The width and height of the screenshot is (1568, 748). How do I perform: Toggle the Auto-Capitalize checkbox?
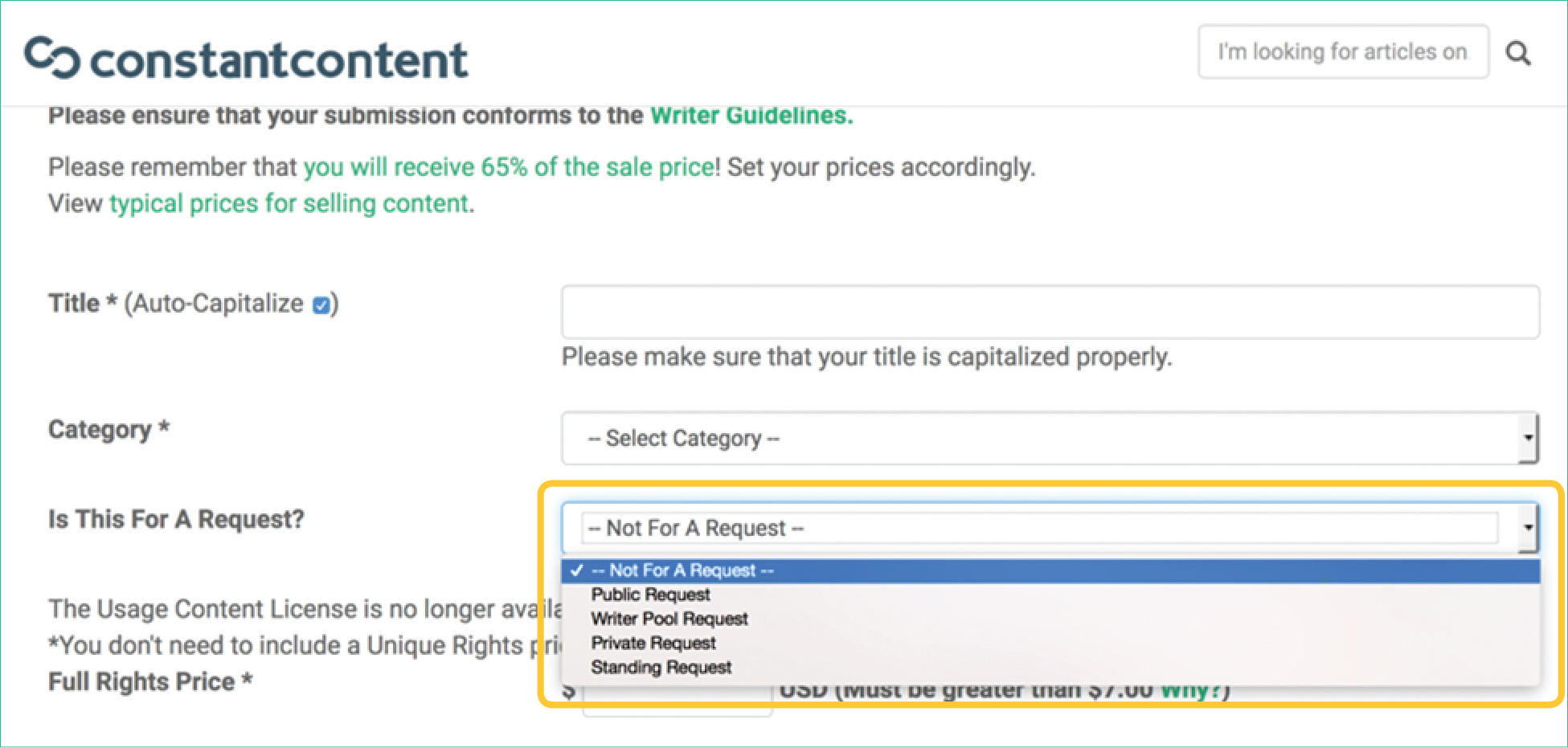321,305
